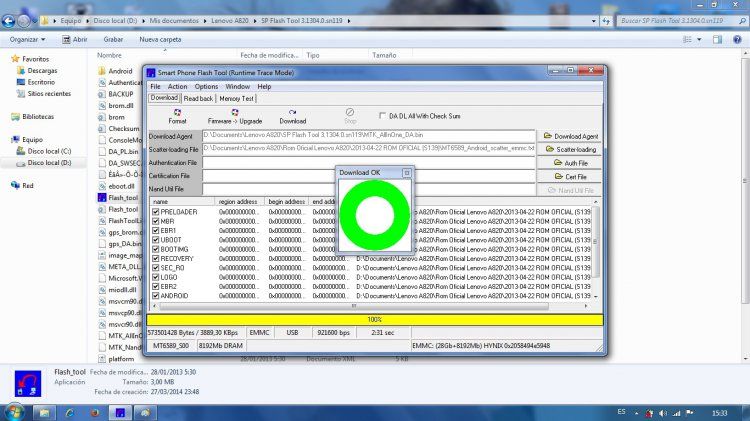
Task: Open the File menu in Flash Tool
Action: pyautogui.click(x=155, y=87)
